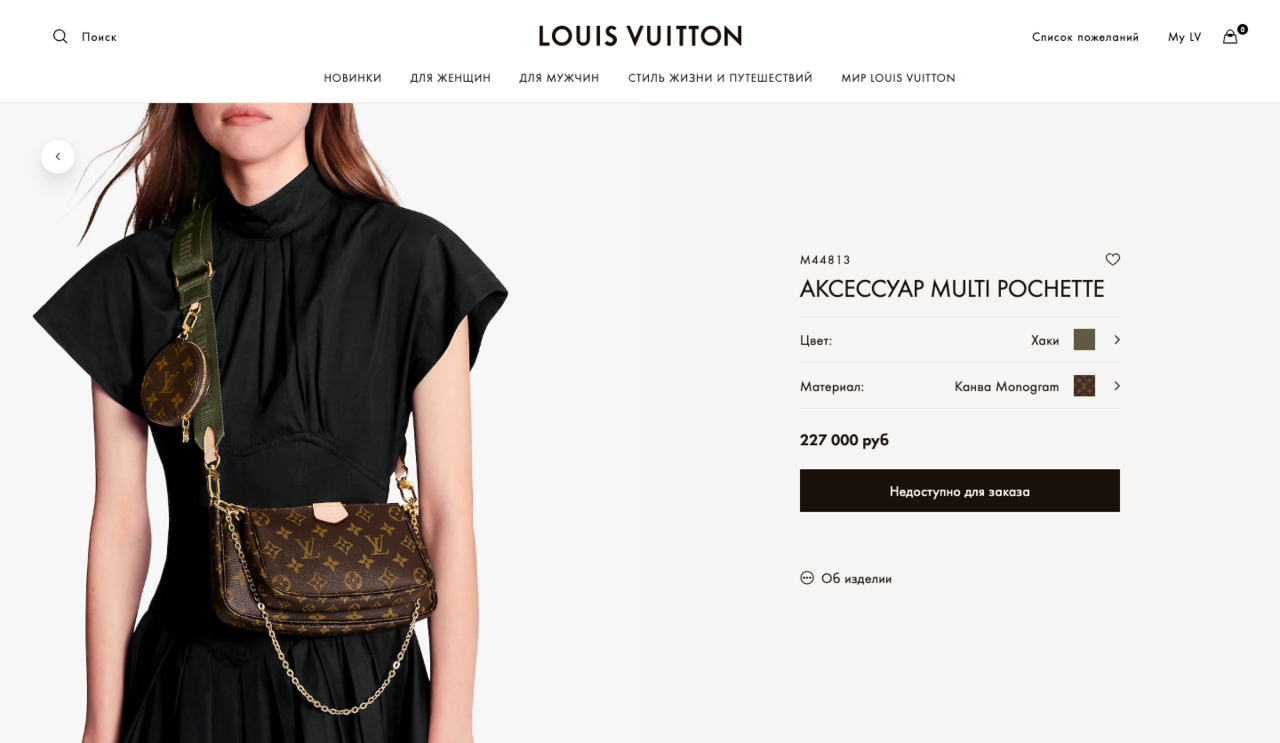Open the shopping bag icon
The image size is (1280, 743).
coord(1230,37)
